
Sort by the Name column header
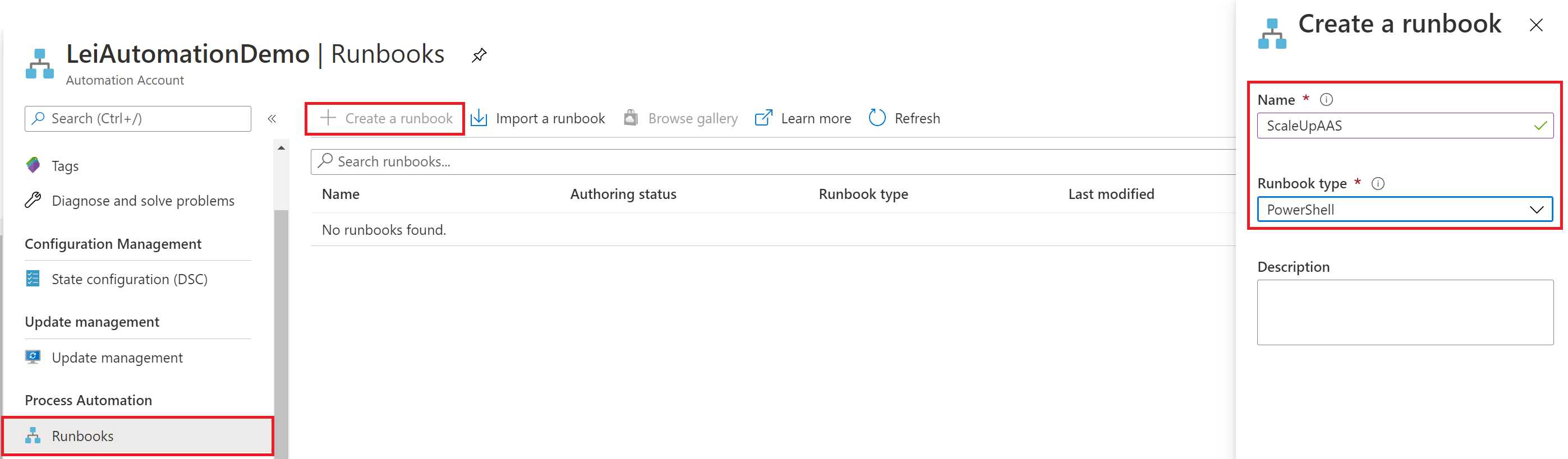[x=341, y=194]
